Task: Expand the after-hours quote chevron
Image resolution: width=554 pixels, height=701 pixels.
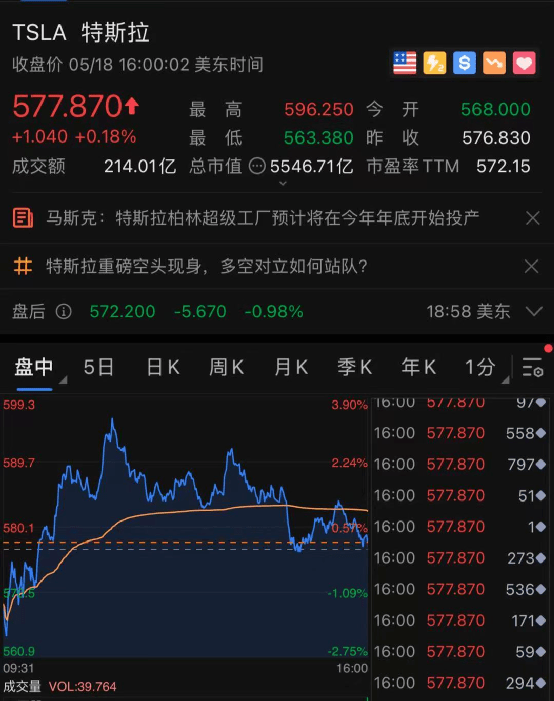Action: (534, 311)
